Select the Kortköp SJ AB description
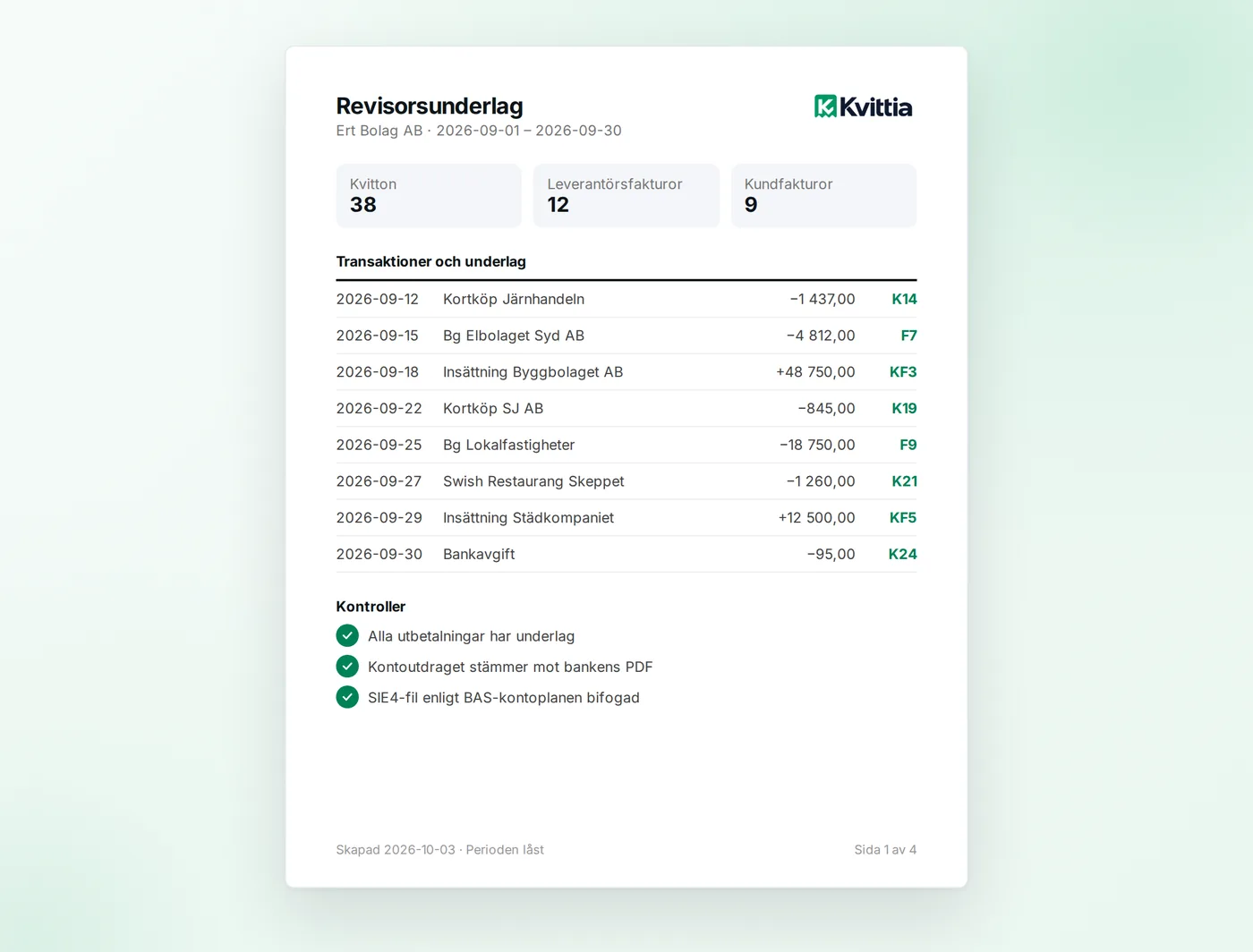Viewport: 1253px width, 952px height. click(x=493, y=408)
